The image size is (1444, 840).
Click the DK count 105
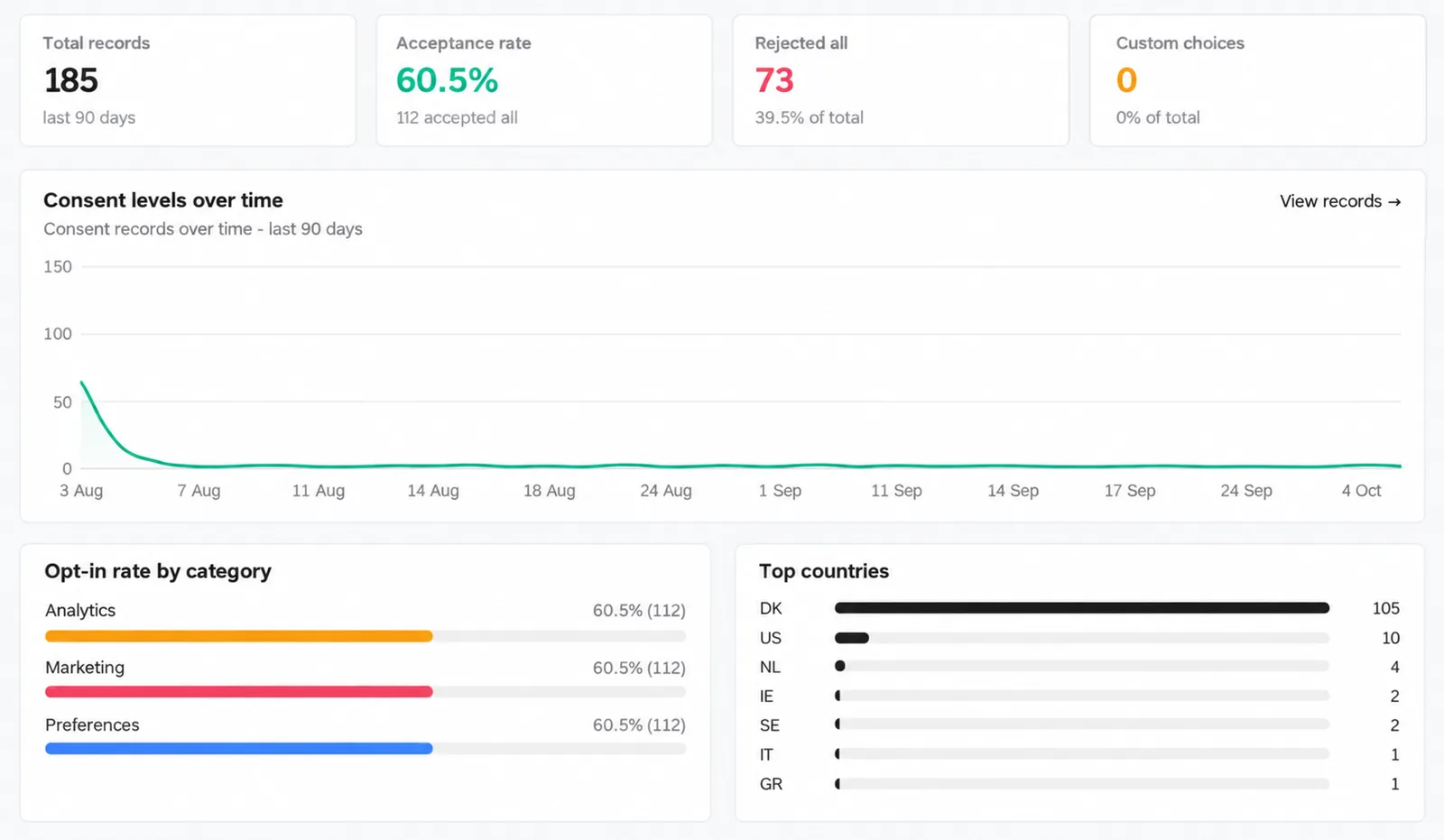click(1385, 608)
